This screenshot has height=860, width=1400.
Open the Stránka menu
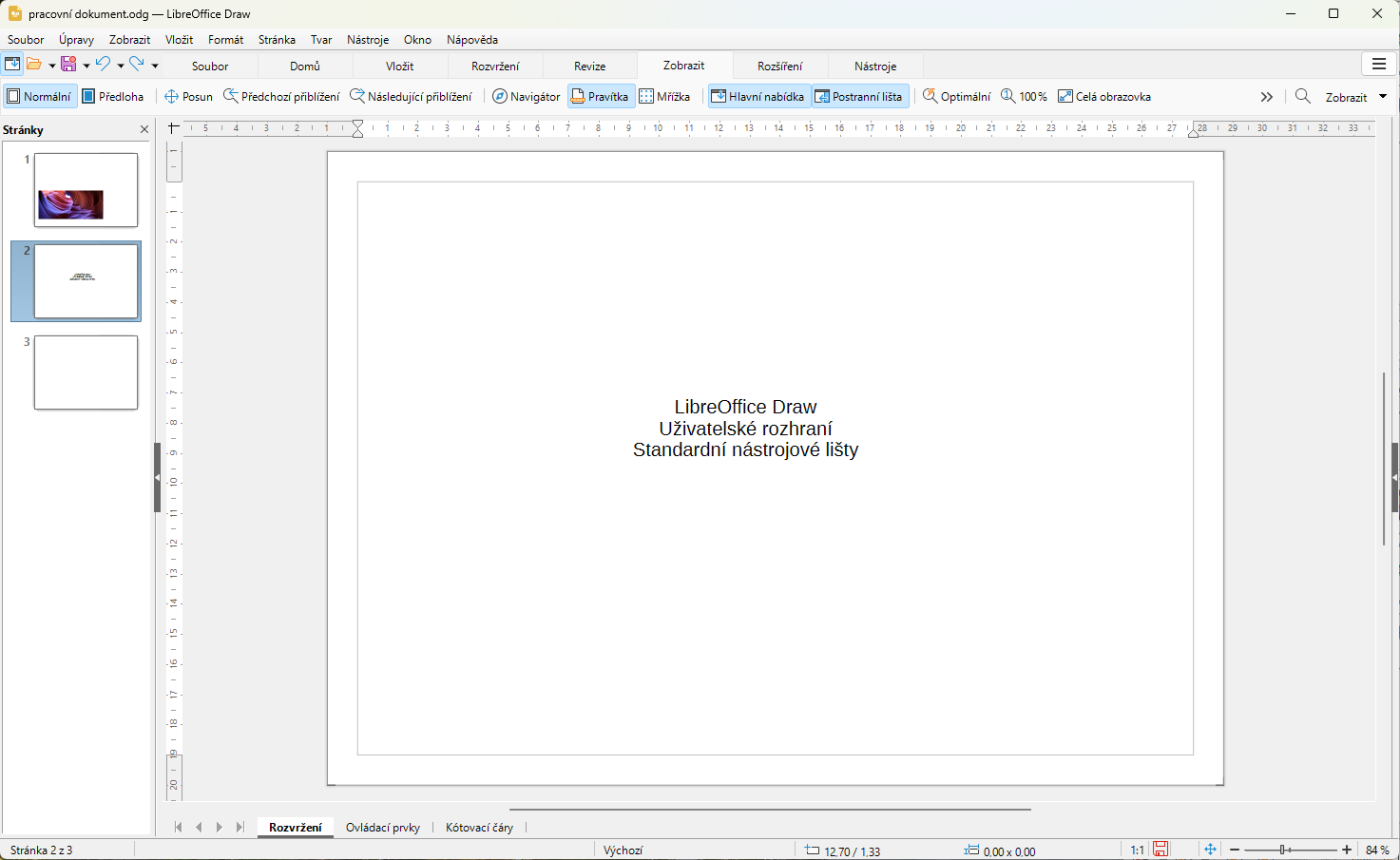277,40
